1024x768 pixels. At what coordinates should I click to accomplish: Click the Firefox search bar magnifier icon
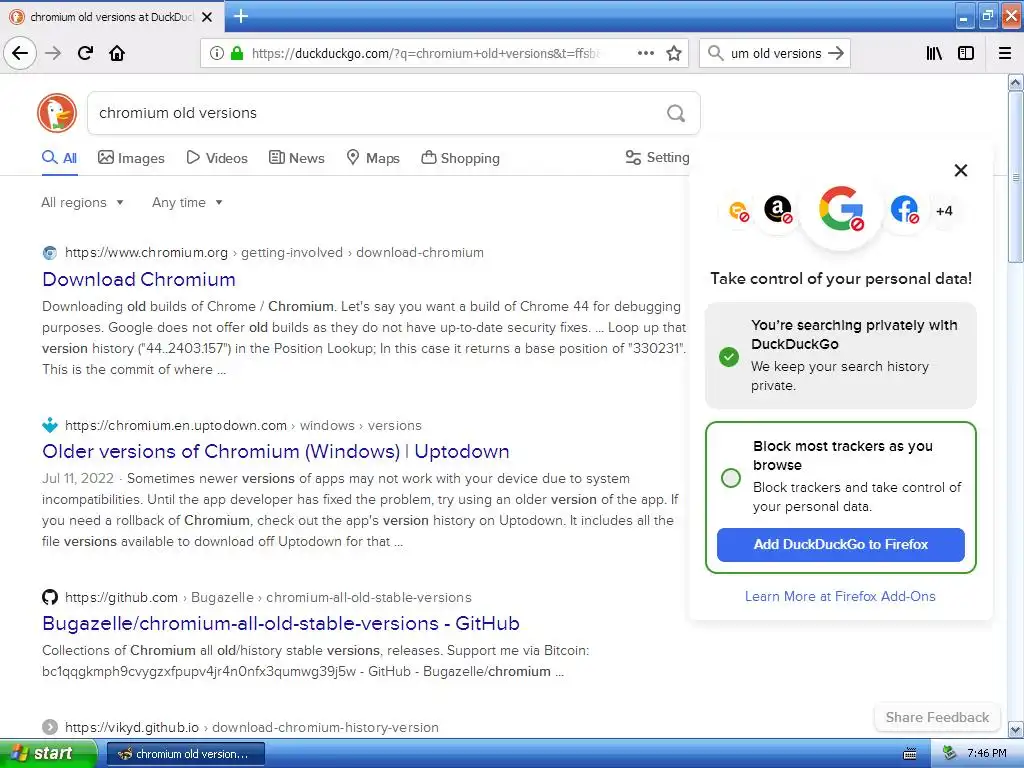pos(716,53)
